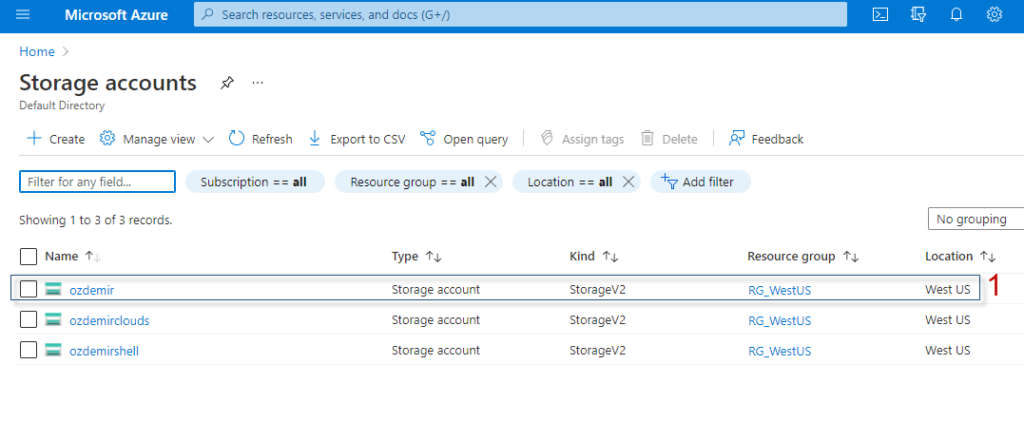
Task: Open RG_WestUS link in ozdemirclouds row
Action: click(x=780, y=321)
